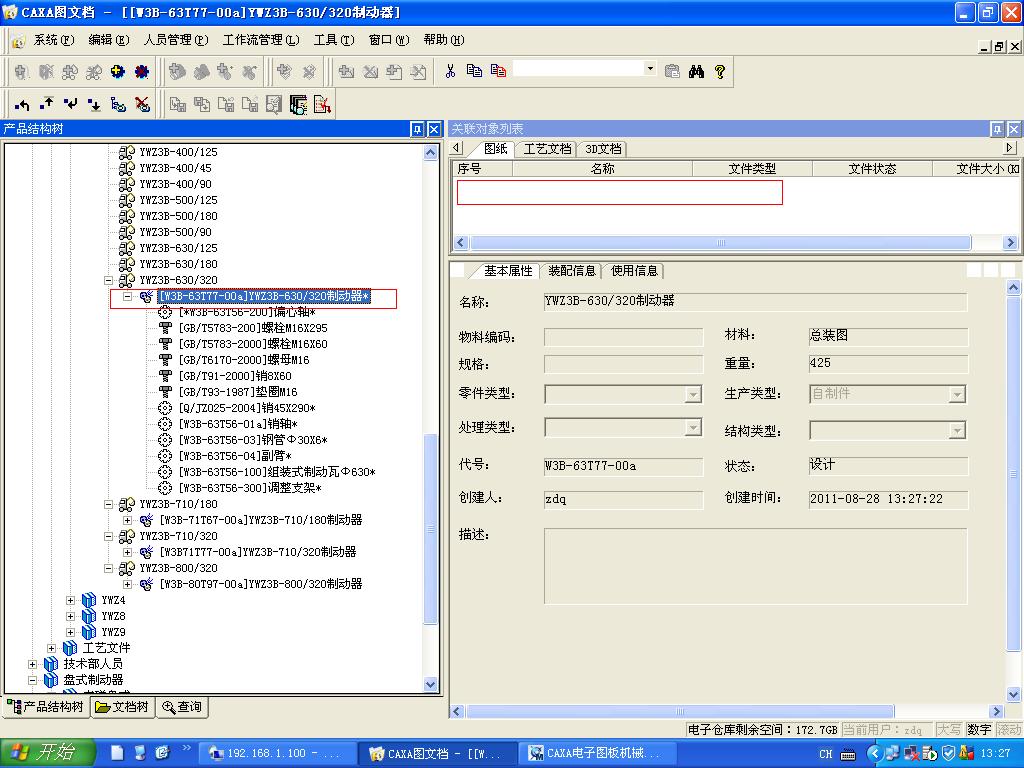Screen dimensions: 1024x768
Task: Open the 零件类型 dropdown
Action: pyautogui.click(x=693, y=394)
